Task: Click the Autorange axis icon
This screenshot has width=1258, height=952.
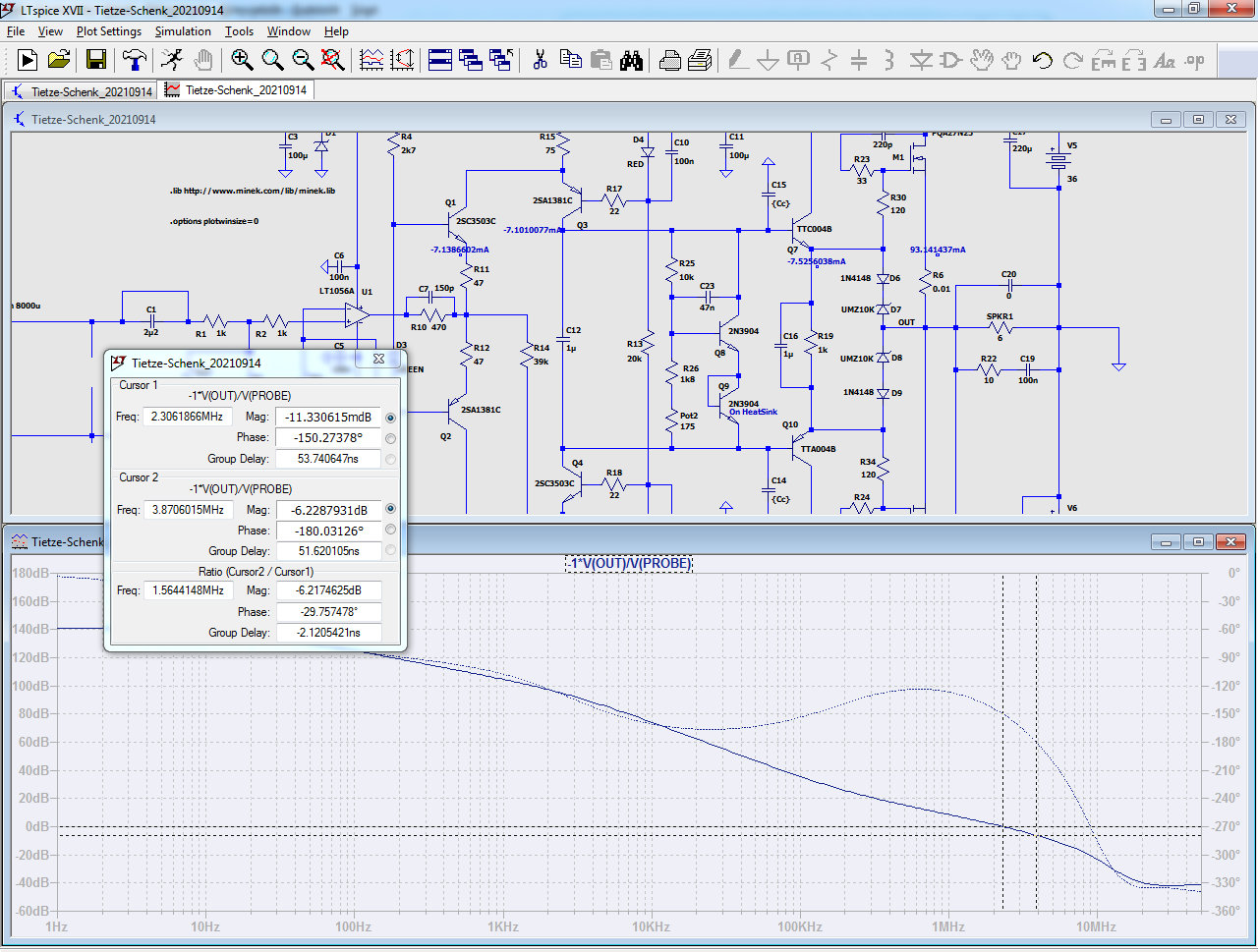Action: click(x=401, y=60)
